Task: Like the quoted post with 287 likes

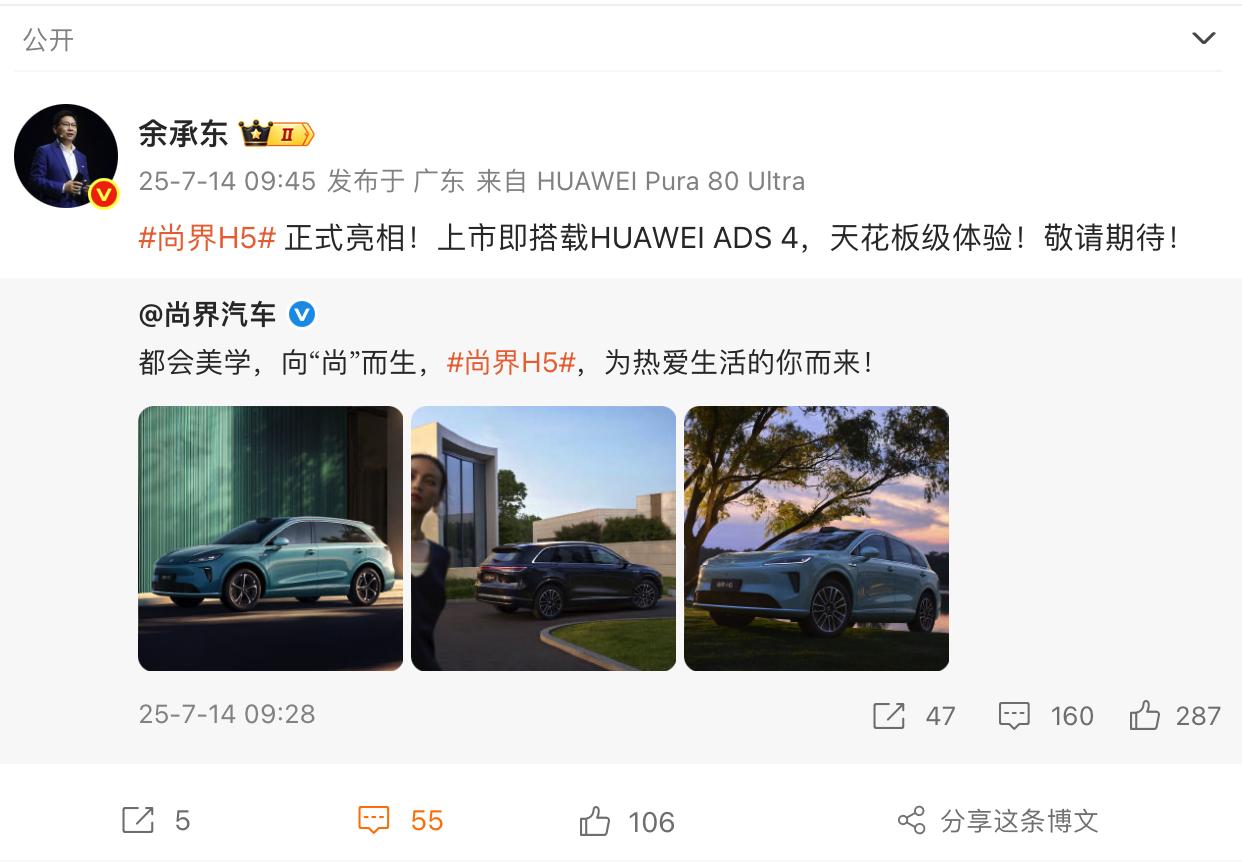Action: coord(1175,716)
